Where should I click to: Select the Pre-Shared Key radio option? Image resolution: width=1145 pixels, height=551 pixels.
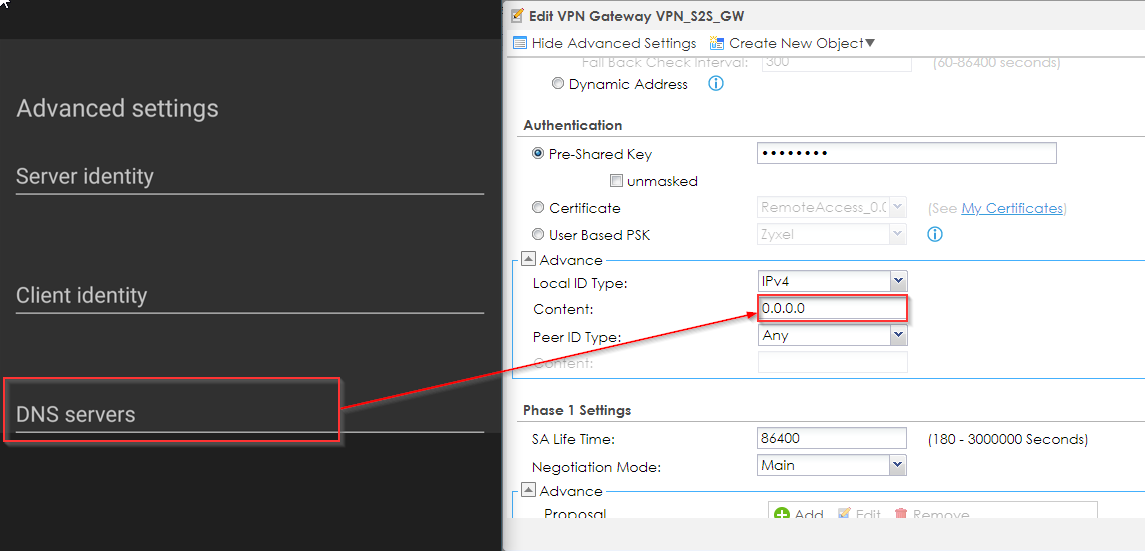coord(539,154)
